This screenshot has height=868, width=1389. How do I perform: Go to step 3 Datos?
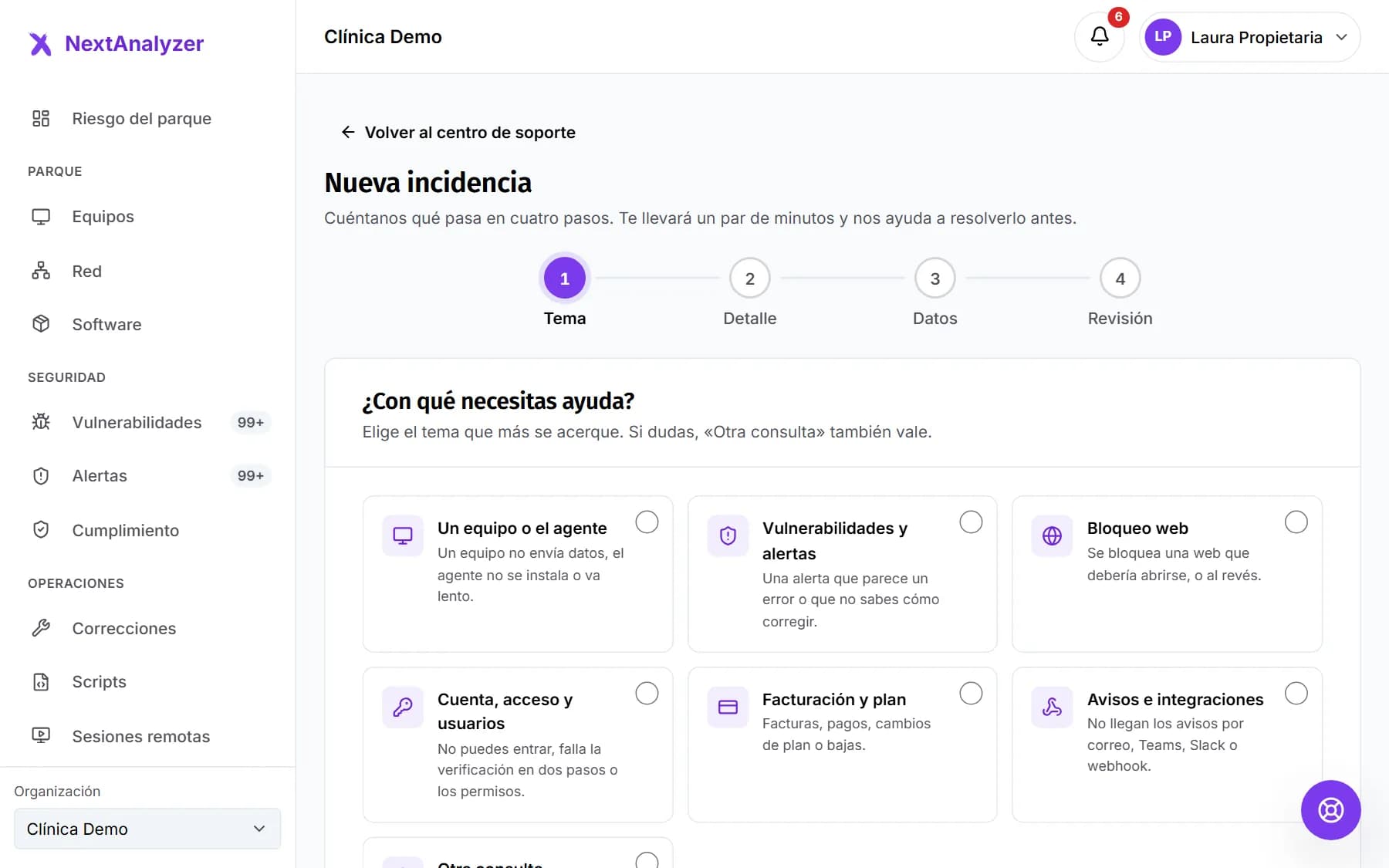(934, 279)
